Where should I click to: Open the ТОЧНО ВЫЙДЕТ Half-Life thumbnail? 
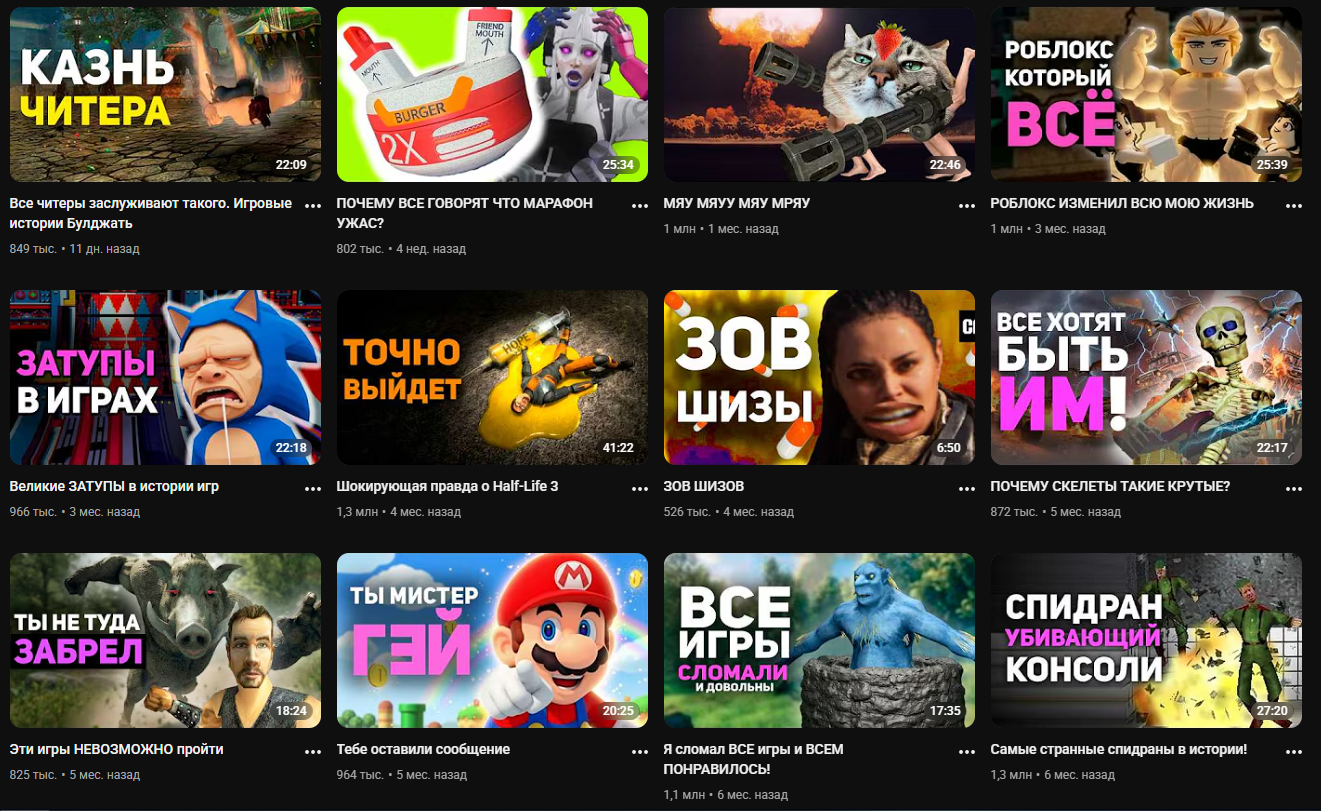pos(492,378)
